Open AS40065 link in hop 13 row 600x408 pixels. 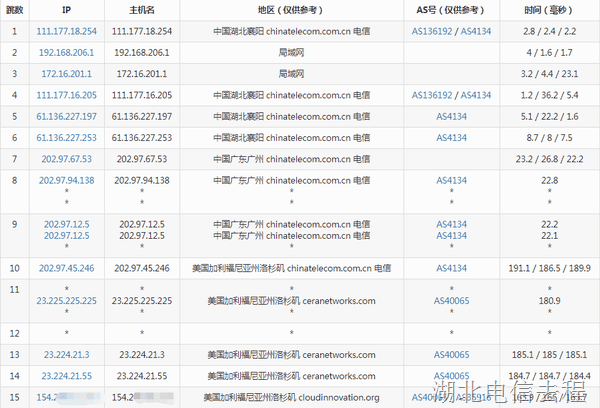click(x=452, y=355)
